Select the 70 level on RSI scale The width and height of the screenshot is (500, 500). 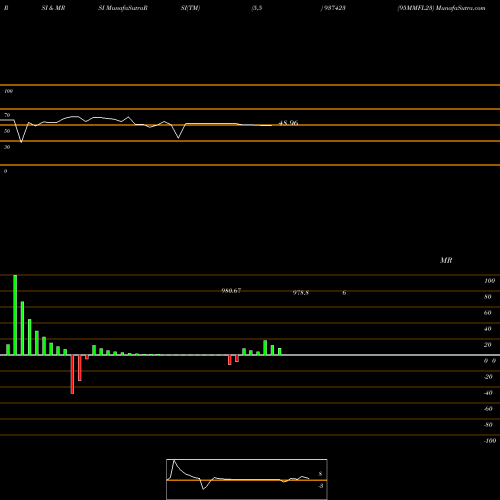(7, 115)
